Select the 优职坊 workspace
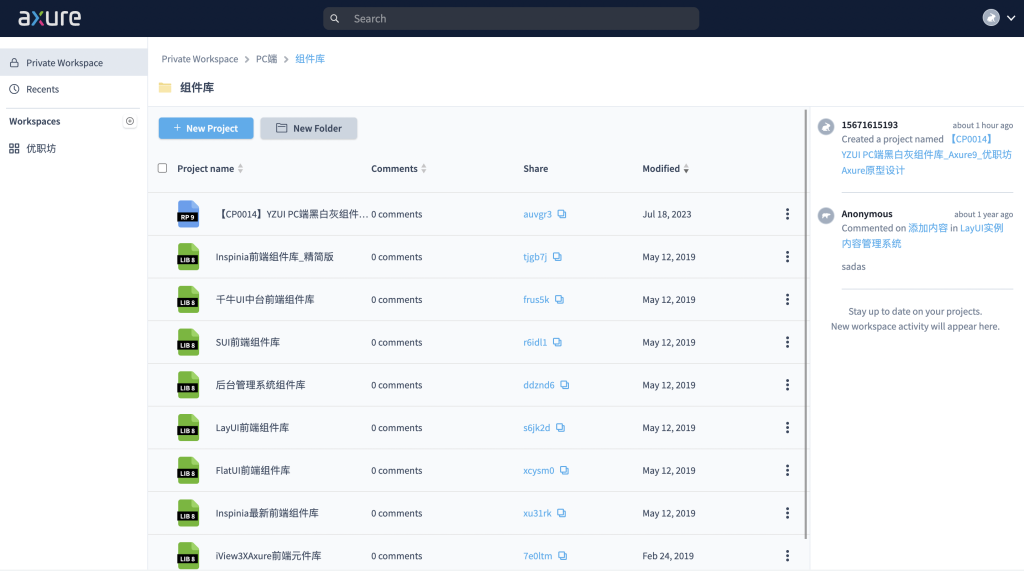Image resolution: width=1024 pixels, height=571 pixels. click(x=40, y=148)
